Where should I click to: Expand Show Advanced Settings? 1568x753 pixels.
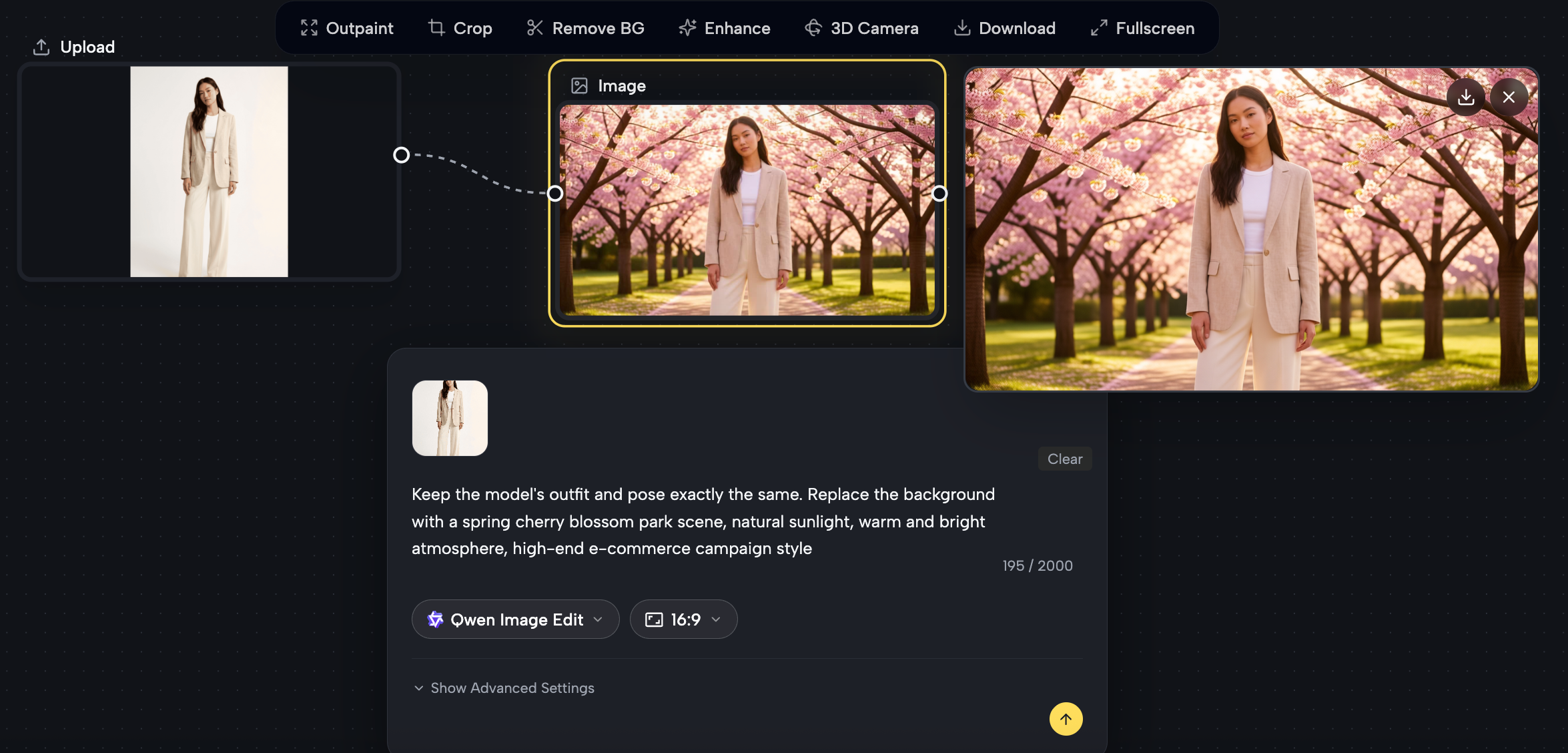504,688
